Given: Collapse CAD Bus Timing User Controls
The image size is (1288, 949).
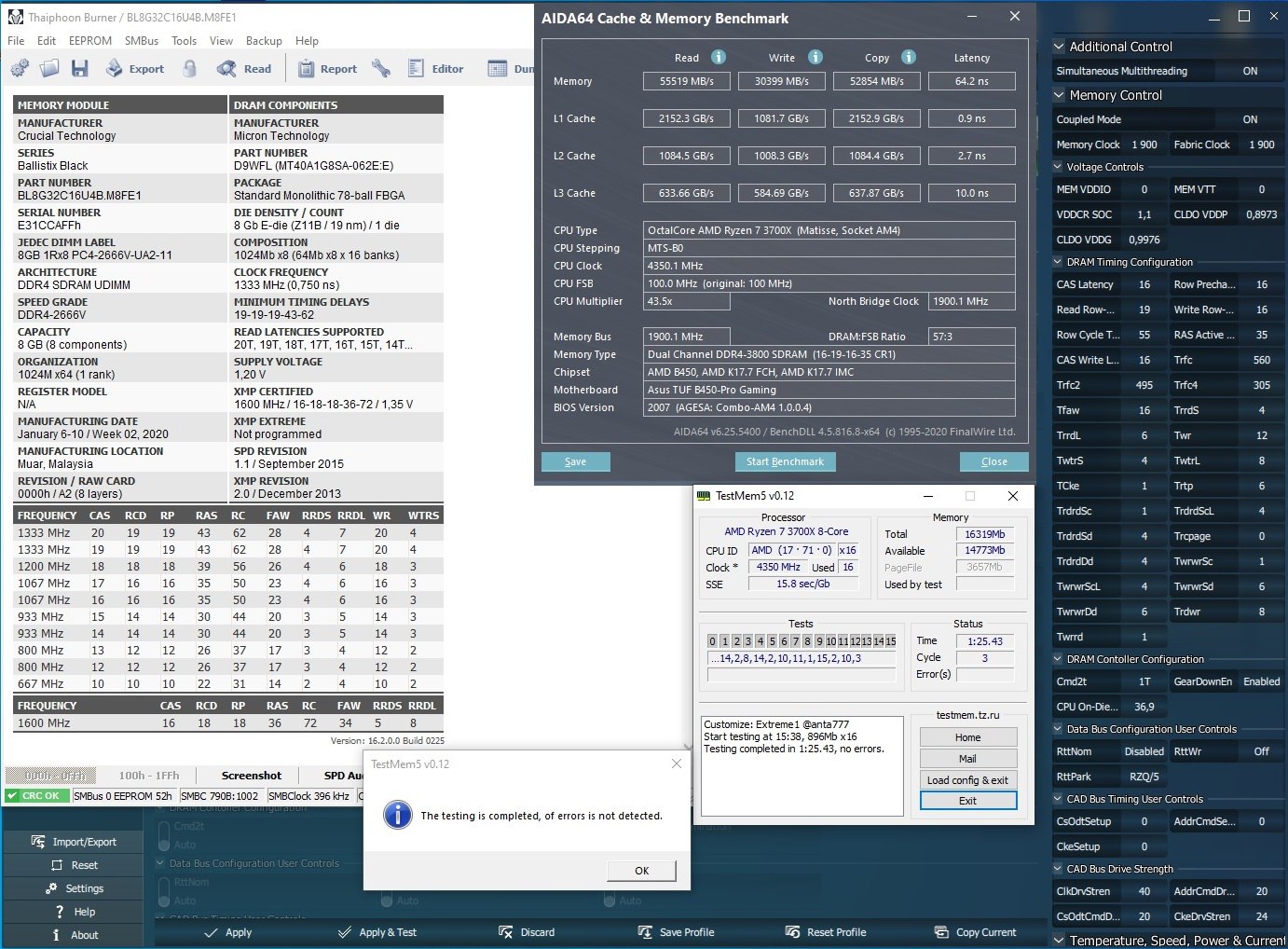Looking at the screenshot, I should tap(1058, 799).
